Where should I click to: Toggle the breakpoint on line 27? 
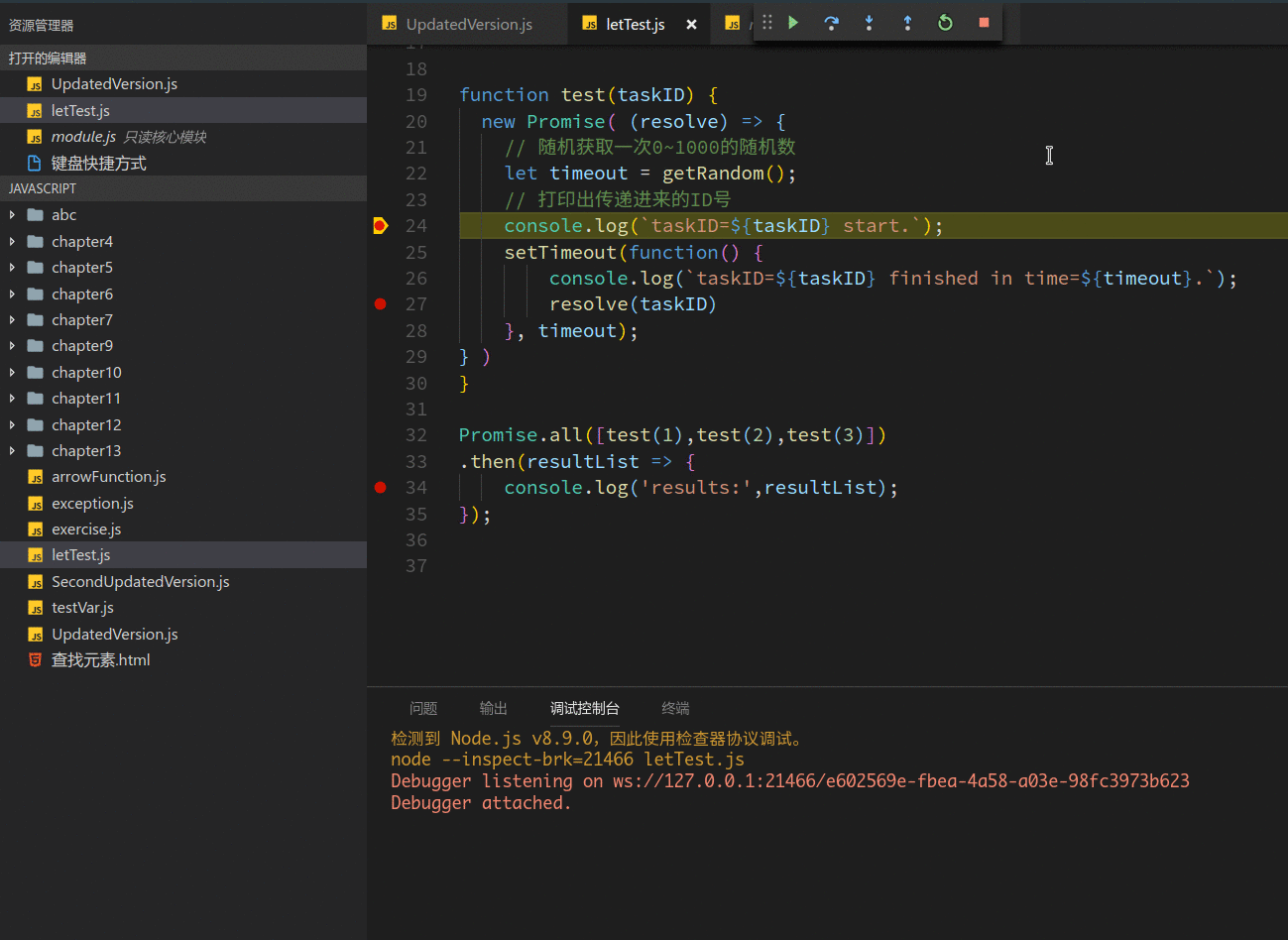click(380, 304)
